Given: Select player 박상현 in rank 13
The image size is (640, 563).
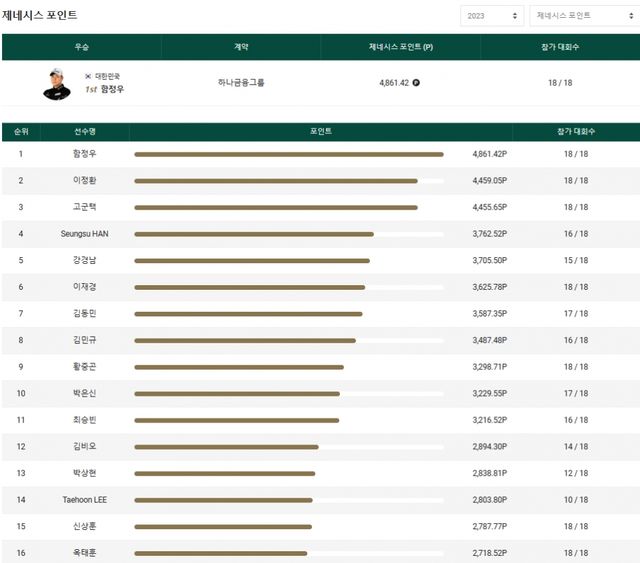Looking at the screenshot, I should pyautogui.click(x=85, y=473).
